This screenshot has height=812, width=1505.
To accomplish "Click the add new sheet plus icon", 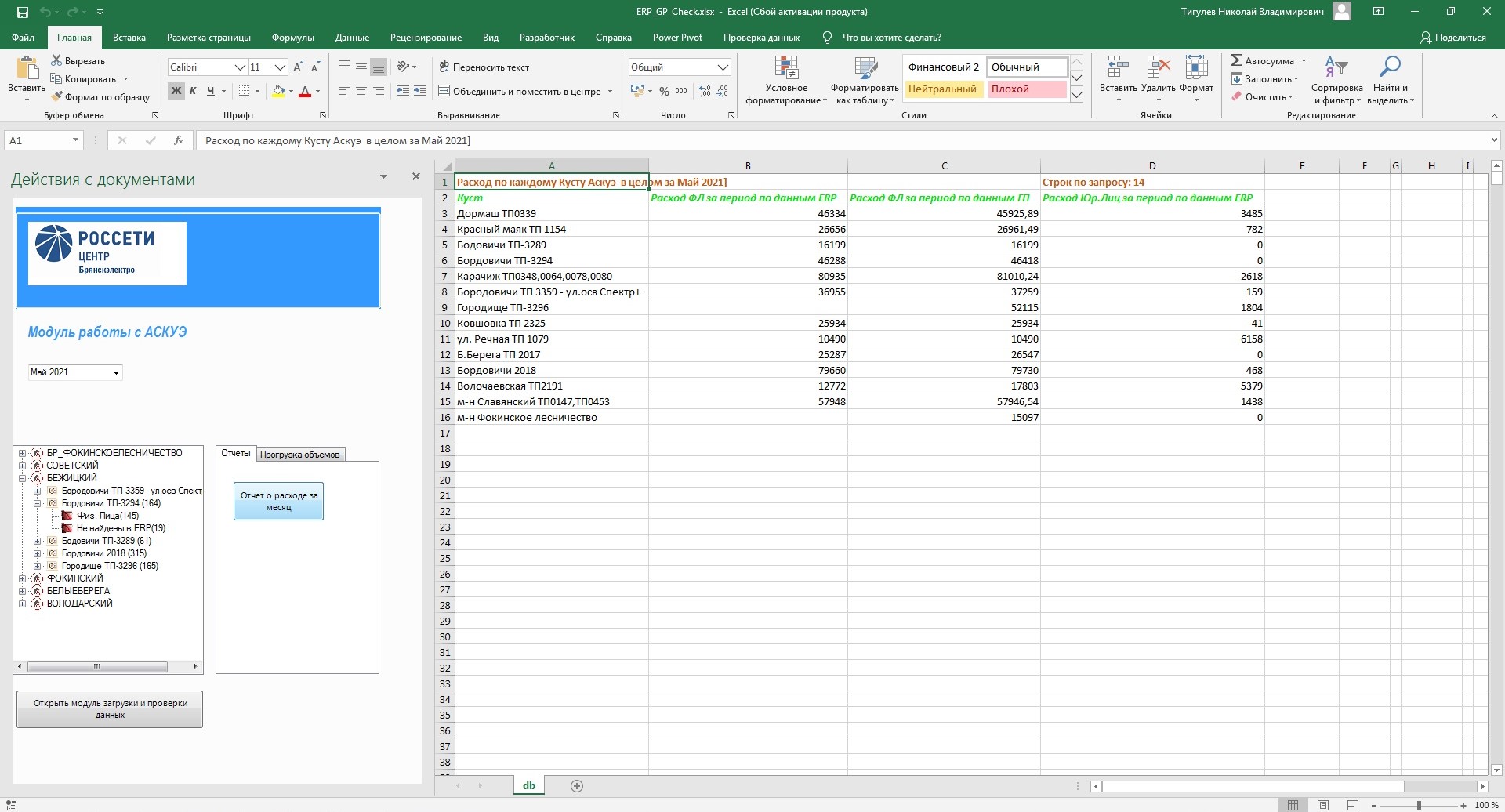I will pyautogui.click(x=577, y=786).
